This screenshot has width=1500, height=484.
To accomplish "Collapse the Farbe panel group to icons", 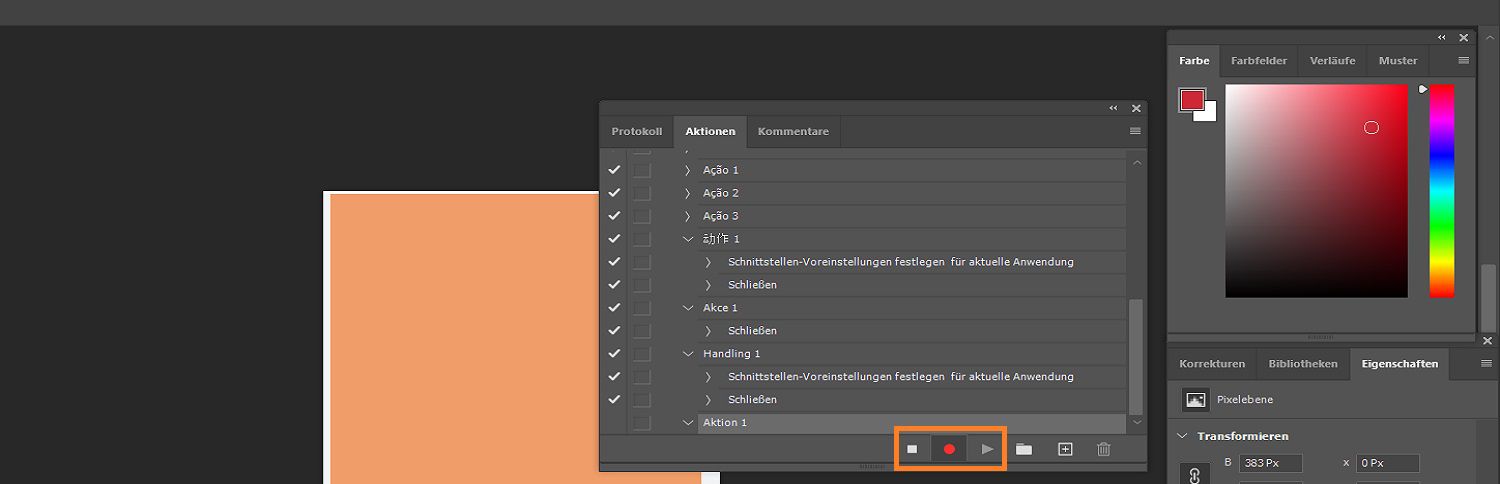I will [x=1442, y=37].
